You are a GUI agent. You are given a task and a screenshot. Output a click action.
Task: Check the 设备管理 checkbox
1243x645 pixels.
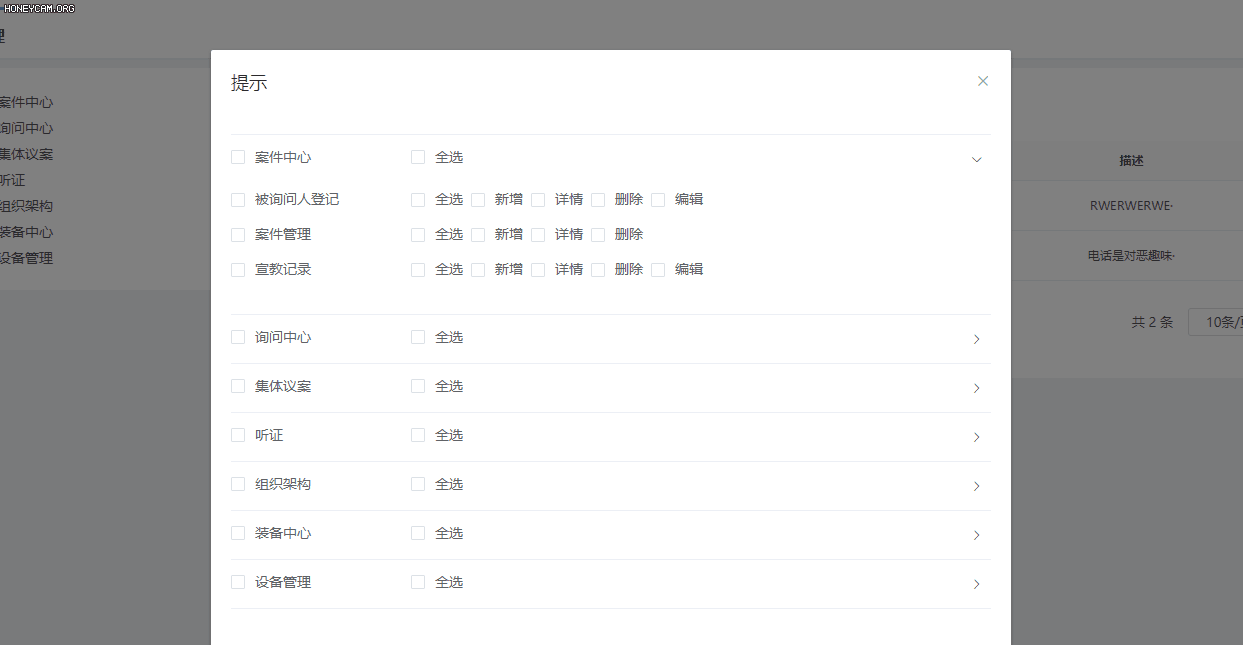[238, 582]
